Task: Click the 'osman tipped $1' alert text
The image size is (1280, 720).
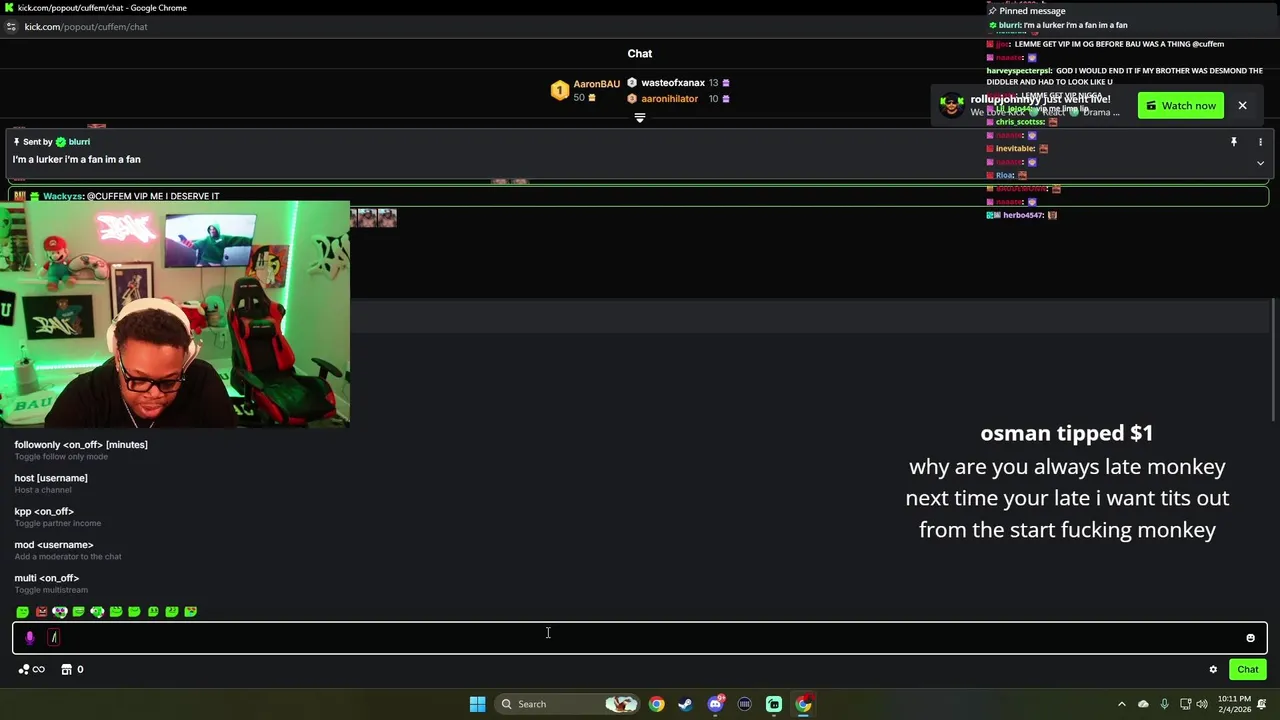Action: pos(1066,433)
